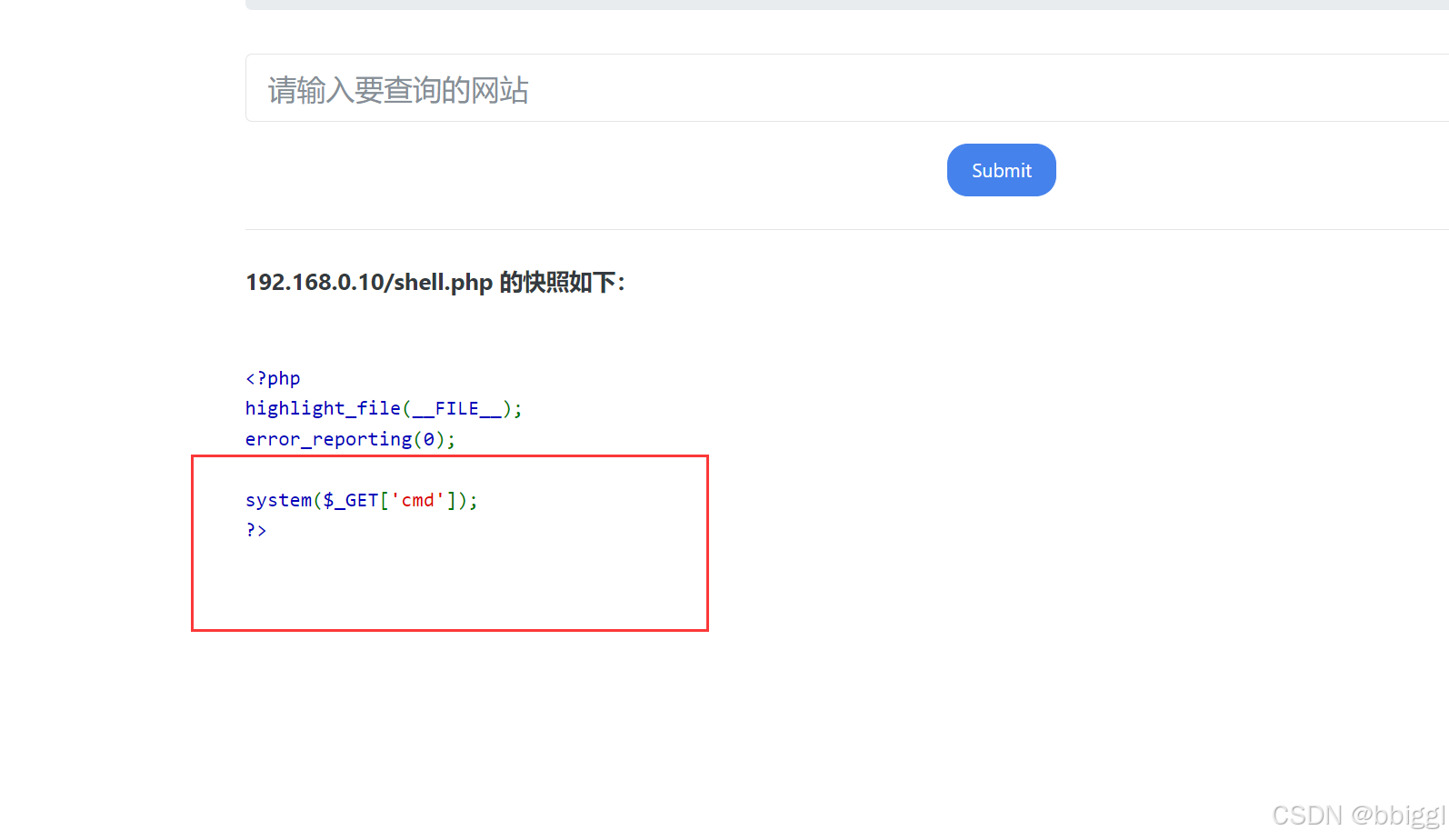This screenshot has height=840, width=1449.
Task: Click the website query input field
Action: [847, 88]
